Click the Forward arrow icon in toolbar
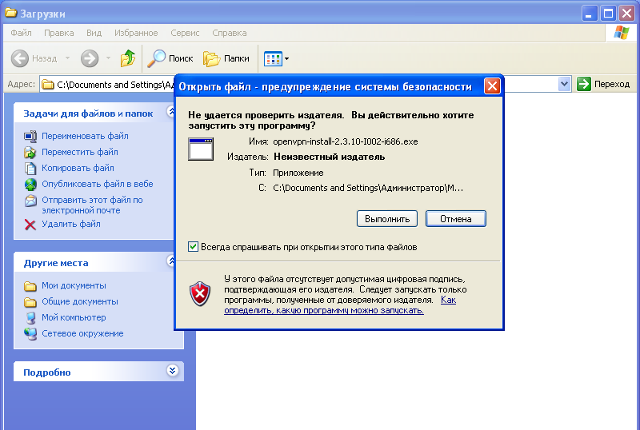This screenshot has height=430, width=640. [89, 58]
